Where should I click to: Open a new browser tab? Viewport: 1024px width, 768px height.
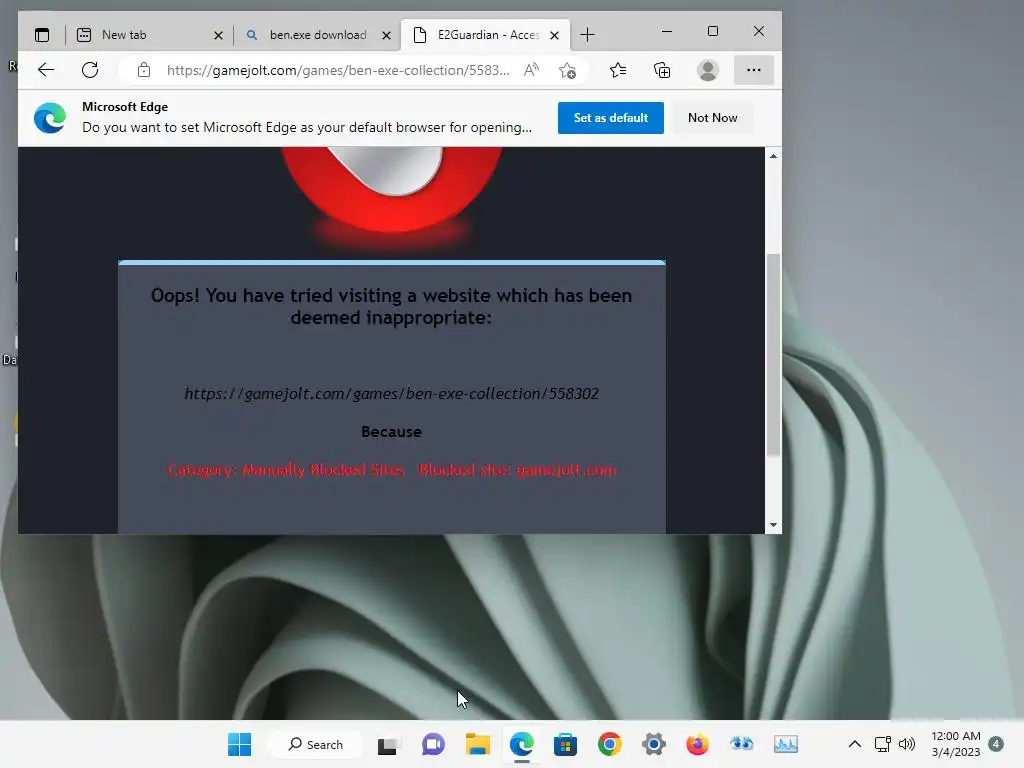tap(587, 35)
